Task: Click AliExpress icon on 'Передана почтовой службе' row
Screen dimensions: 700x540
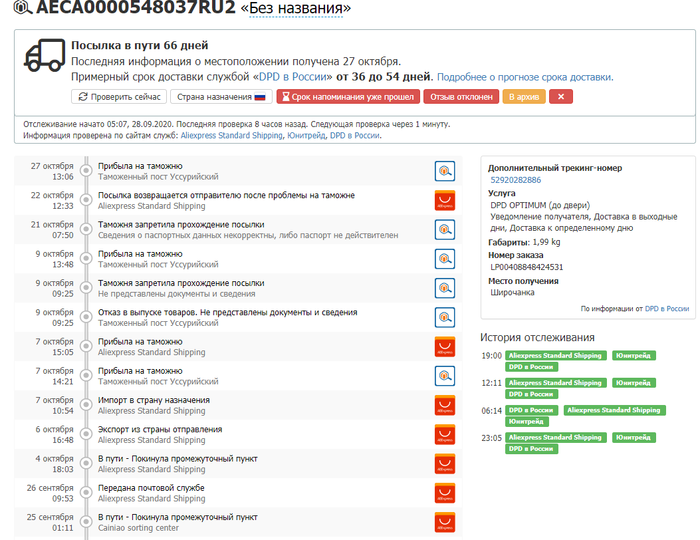Action: click(x=445, y=493)
